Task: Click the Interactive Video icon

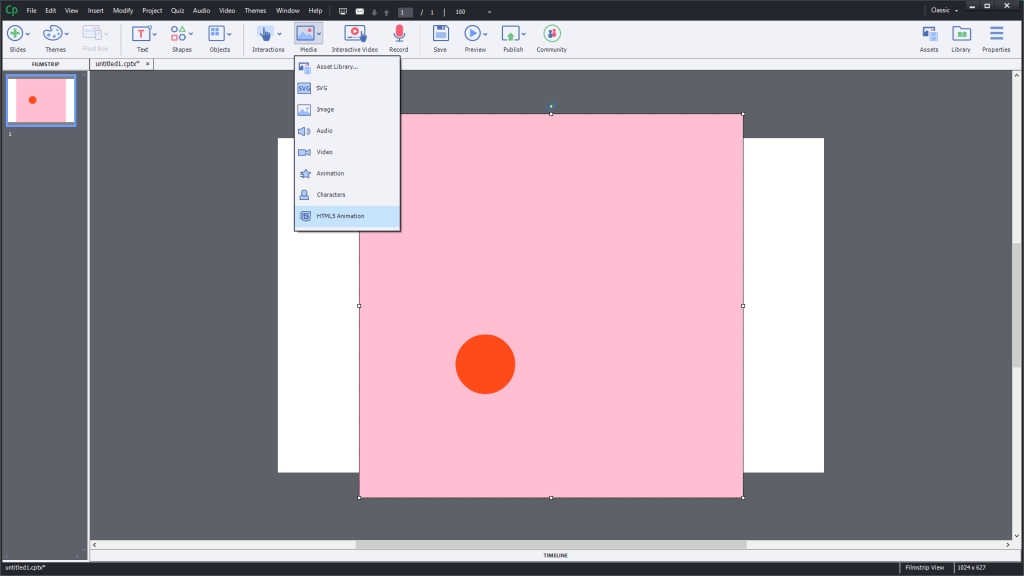Action: coord(354,34)
